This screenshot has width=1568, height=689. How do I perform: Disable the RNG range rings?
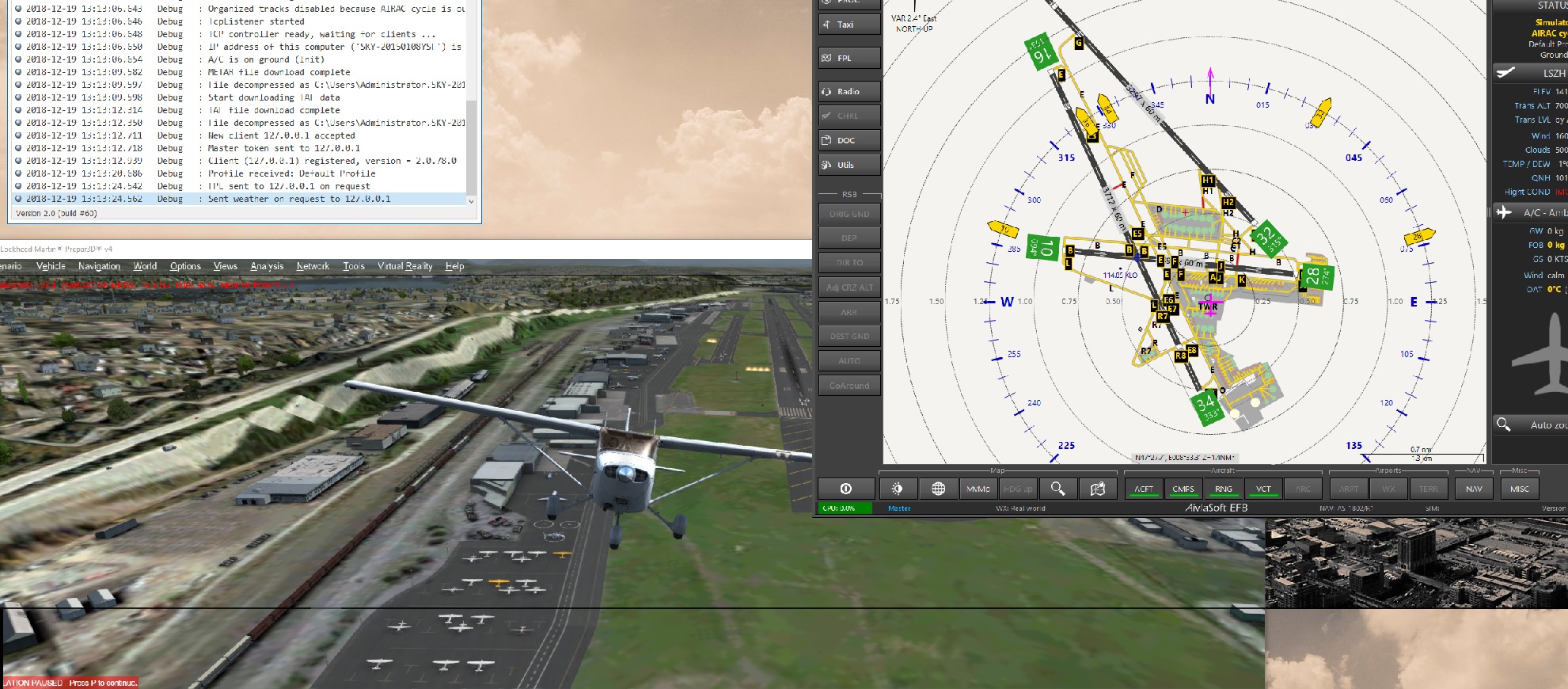(1224, 489)
